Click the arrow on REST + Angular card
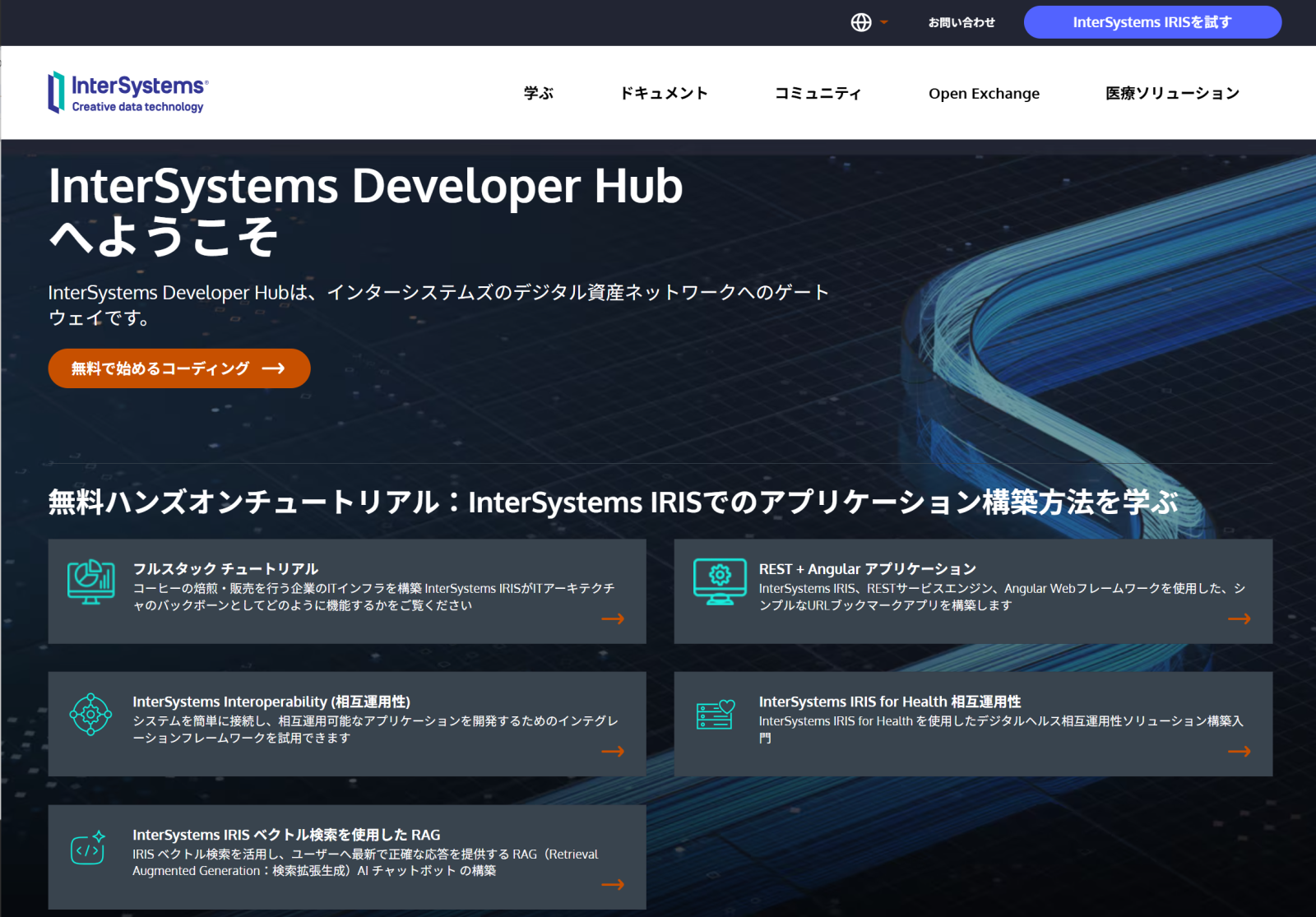 (x=1239, y=618)
